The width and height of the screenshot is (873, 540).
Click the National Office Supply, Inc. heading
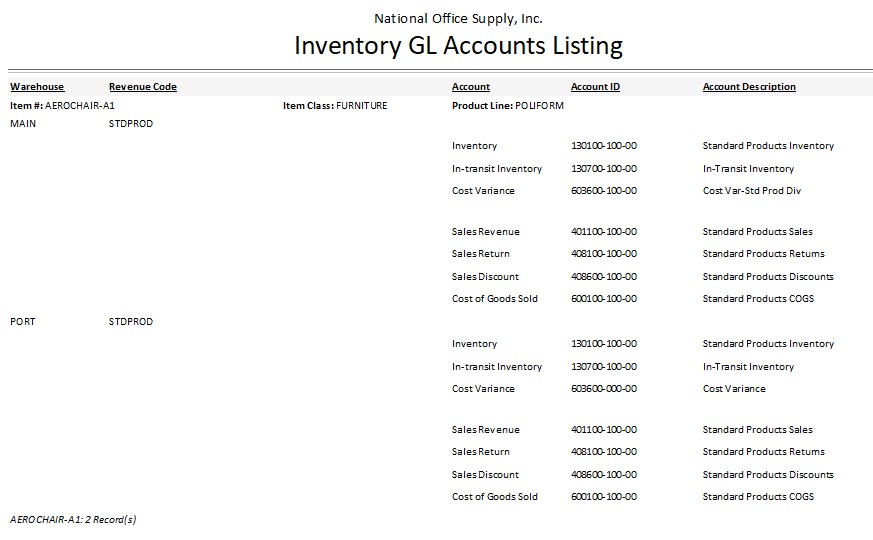[x=458, y=18]
